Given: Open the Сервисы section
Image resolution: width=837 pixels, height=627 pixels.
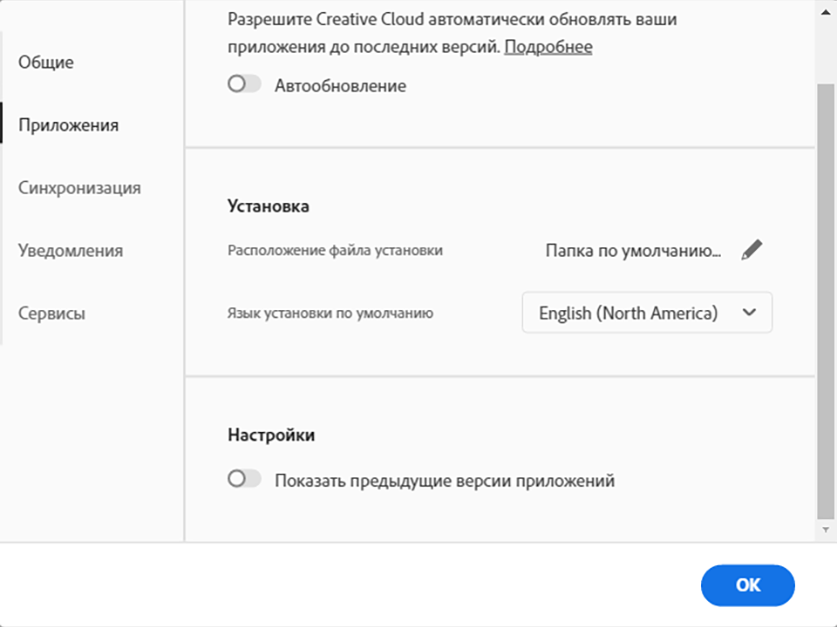Looking at the screenshot, I should (x=52, y=313).
